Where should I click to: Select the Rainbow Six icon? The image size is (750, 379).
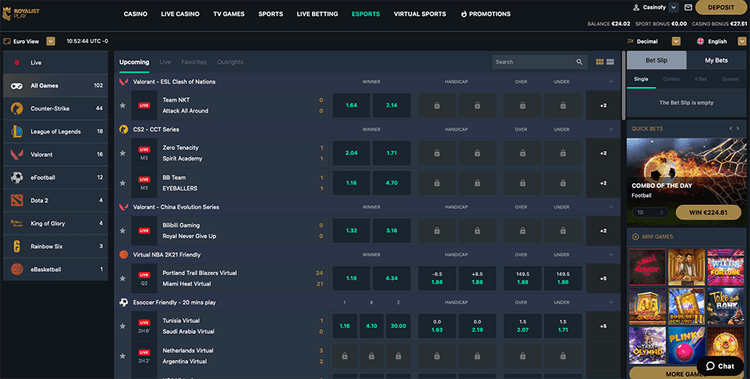[x=17, y=246]
